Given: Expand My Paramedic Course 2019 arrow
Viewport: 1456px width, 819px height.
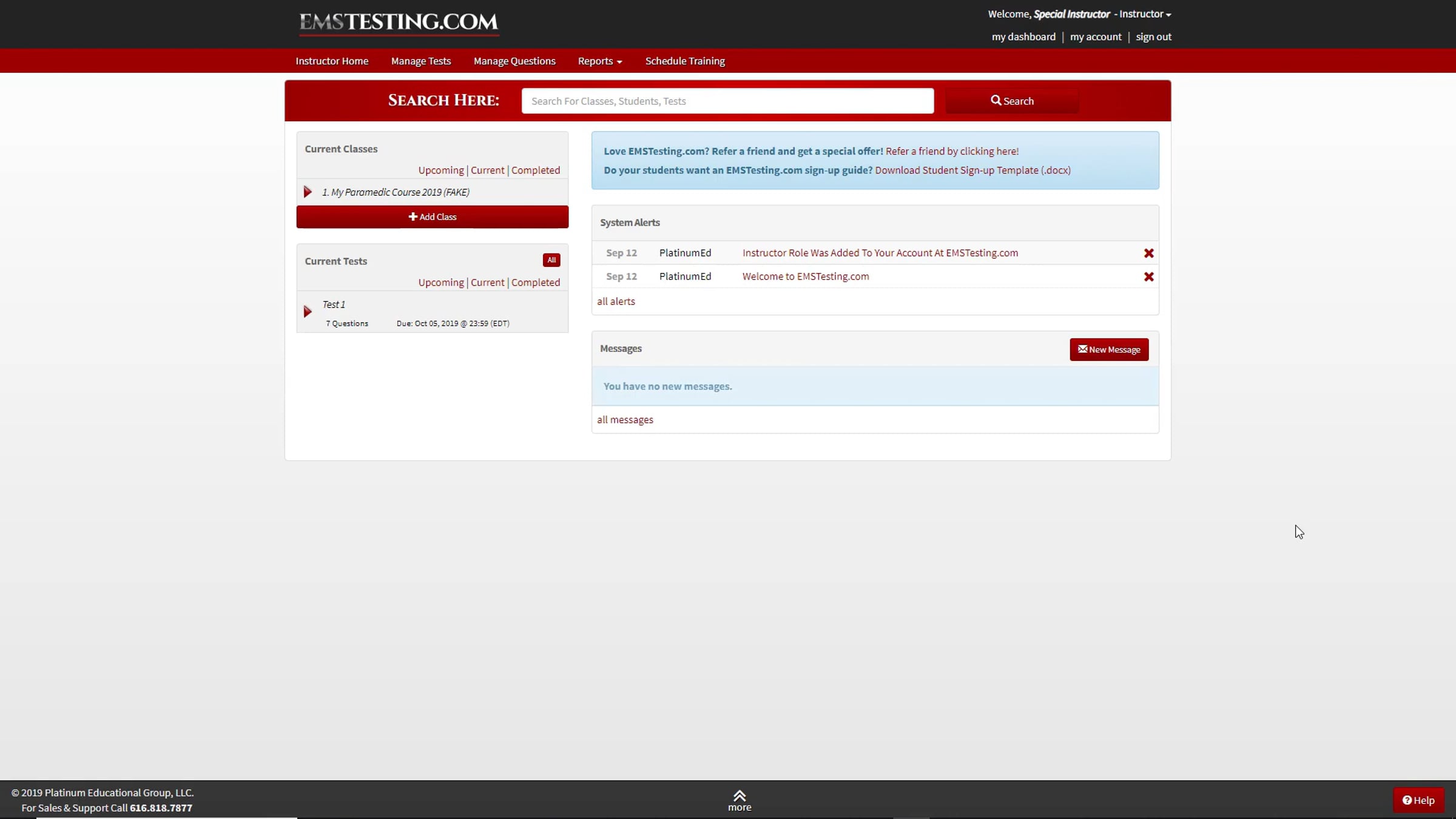Looking at the screenshot, I should point(308,192).
